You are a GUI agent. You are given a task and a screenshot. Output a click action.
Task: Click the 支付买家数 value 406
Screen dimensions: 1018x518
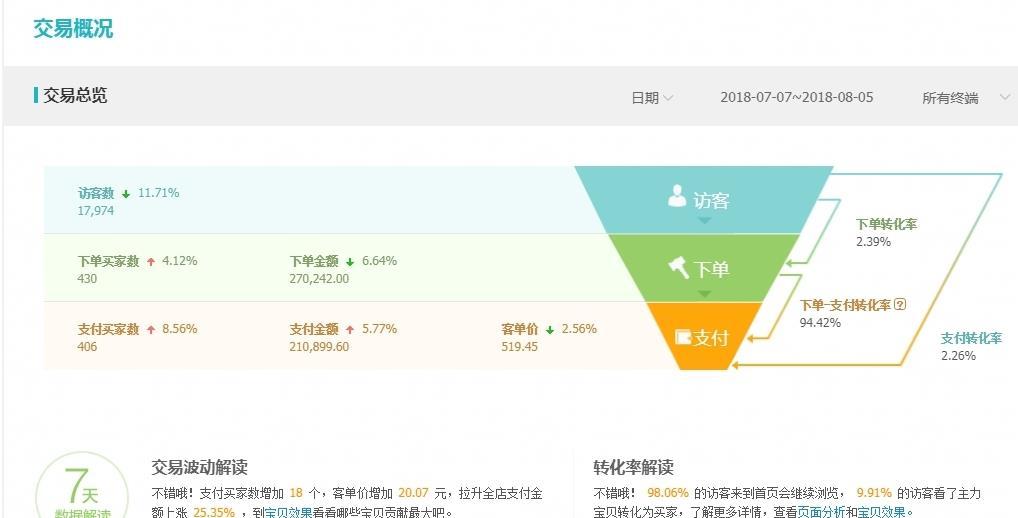coord(87,347)
